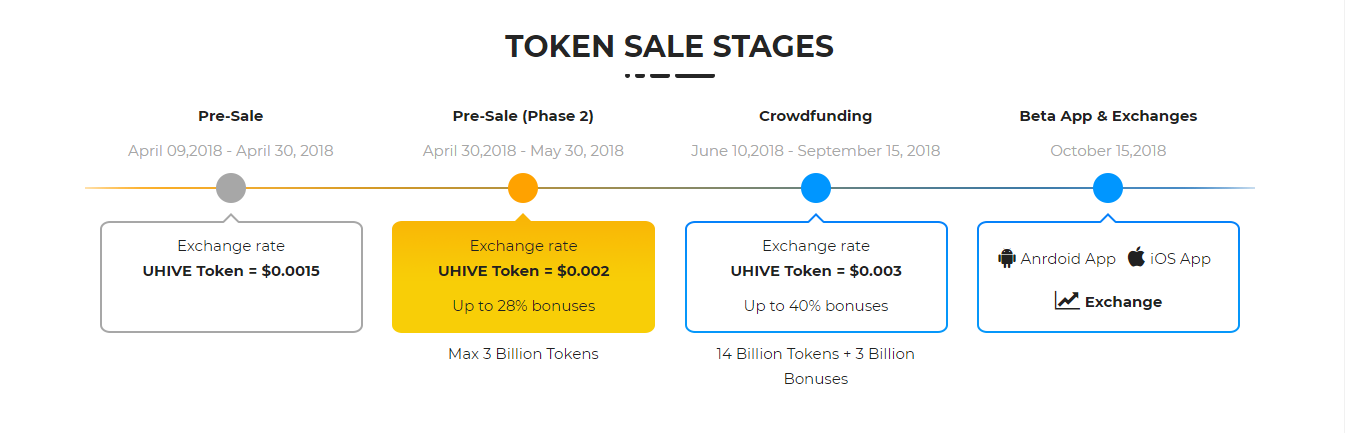Click the Android robot icon
Viewport: 1345px width, 433px height.
(1007, 259)
